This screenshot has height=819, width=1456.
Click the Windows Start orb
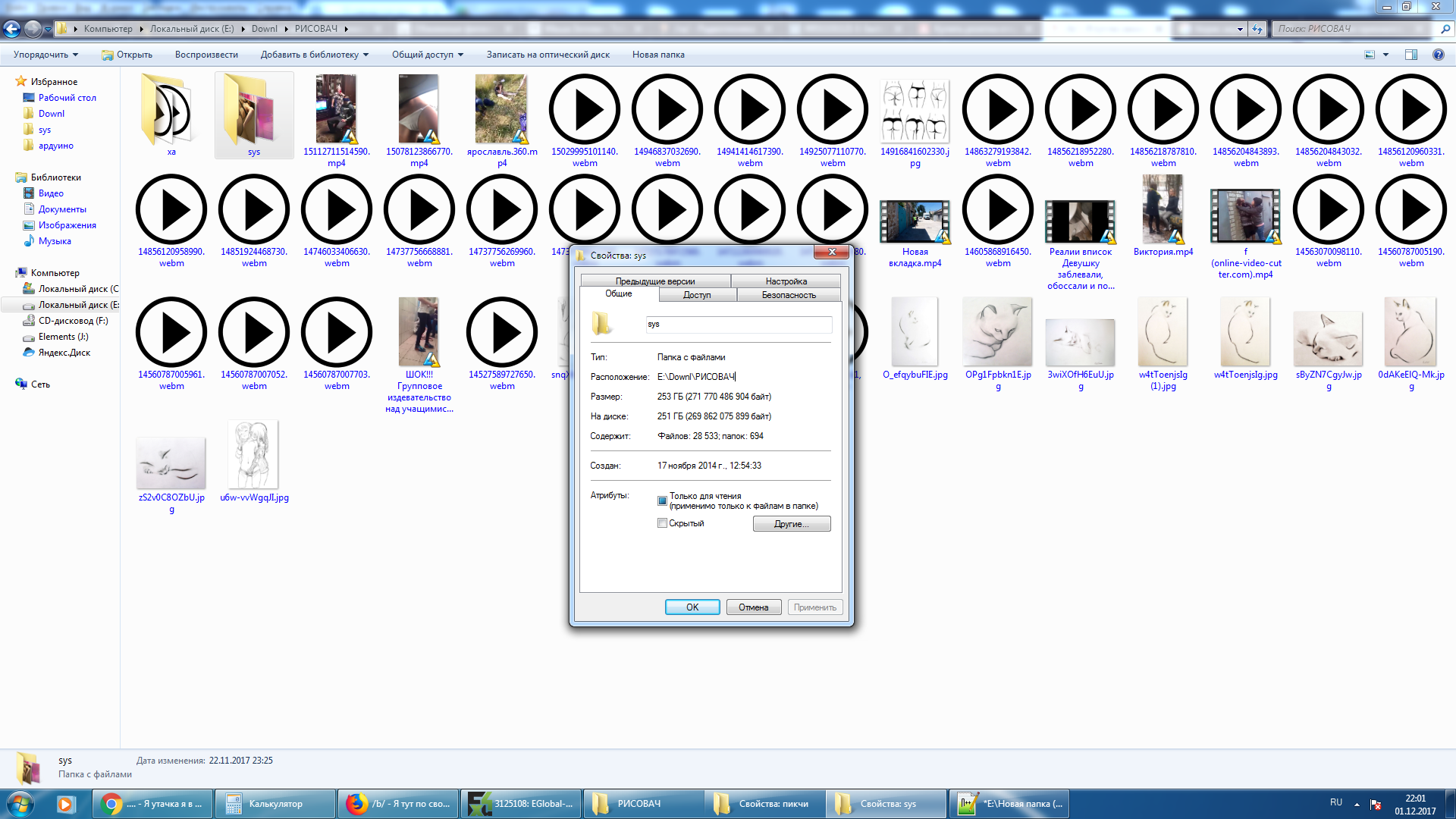tap(20, 804)
